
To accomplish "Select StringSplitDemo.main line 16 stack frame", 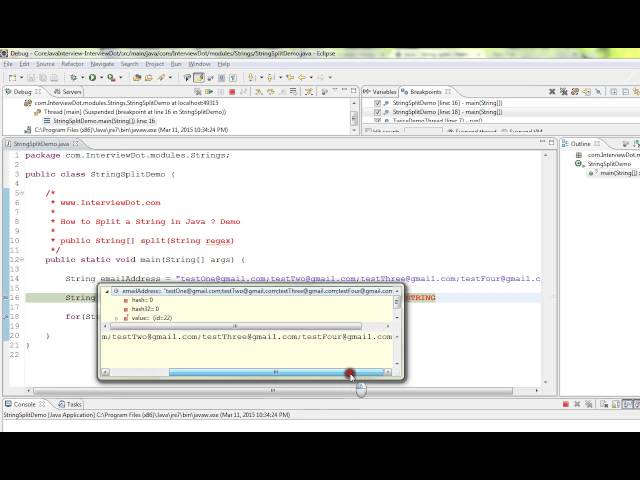I will coord(104,121).
